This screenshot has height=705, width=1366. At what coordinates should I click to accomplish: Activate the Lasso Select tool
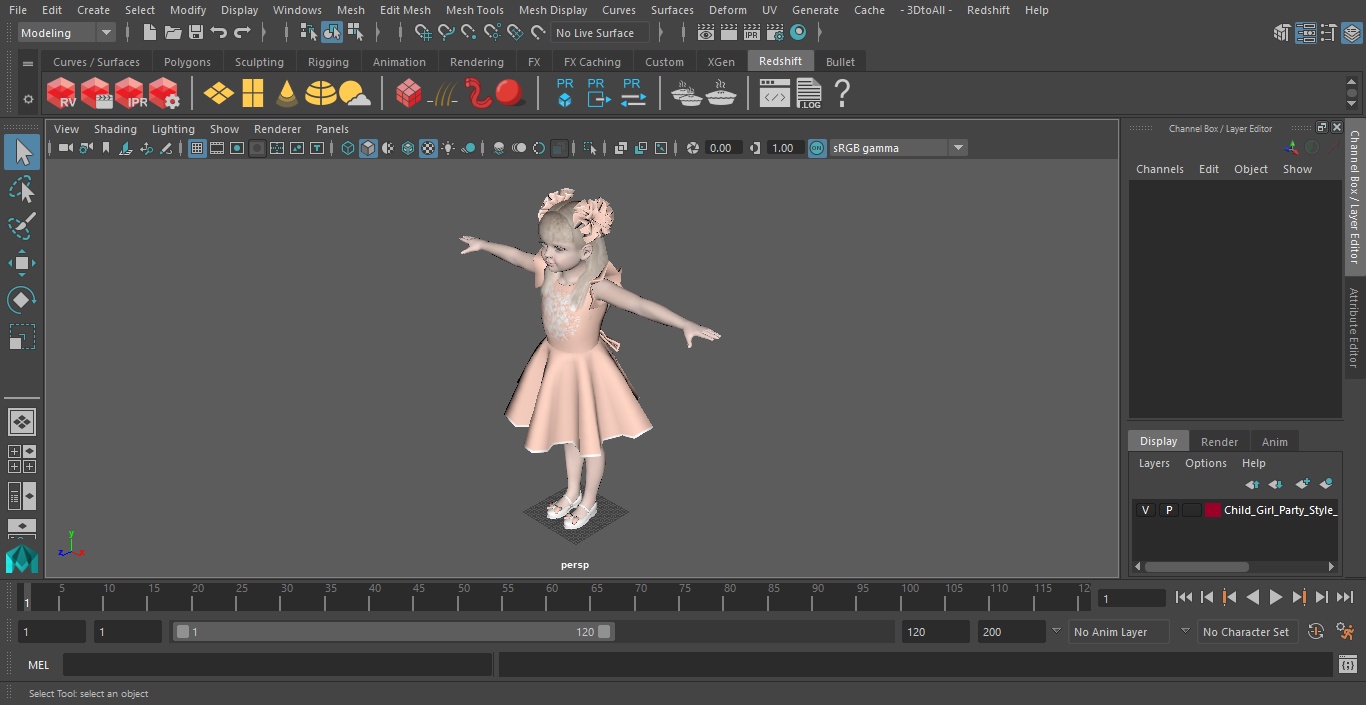[21, 190]
